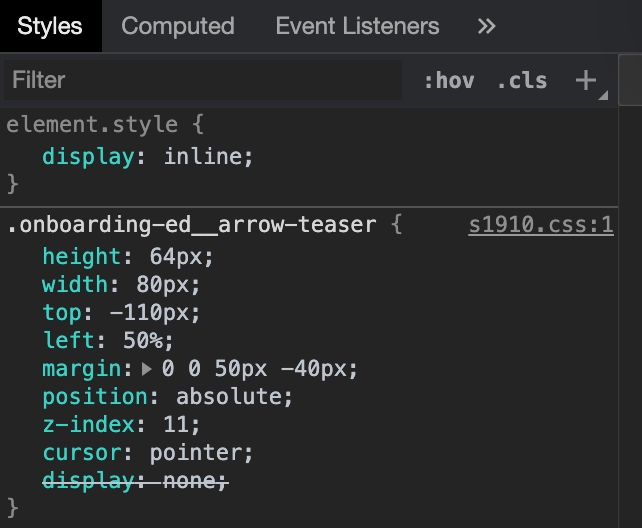Viewport: 642px width, 528px height.
Task: Open the s1910.css:1 source link
Action: coord(540,225)
